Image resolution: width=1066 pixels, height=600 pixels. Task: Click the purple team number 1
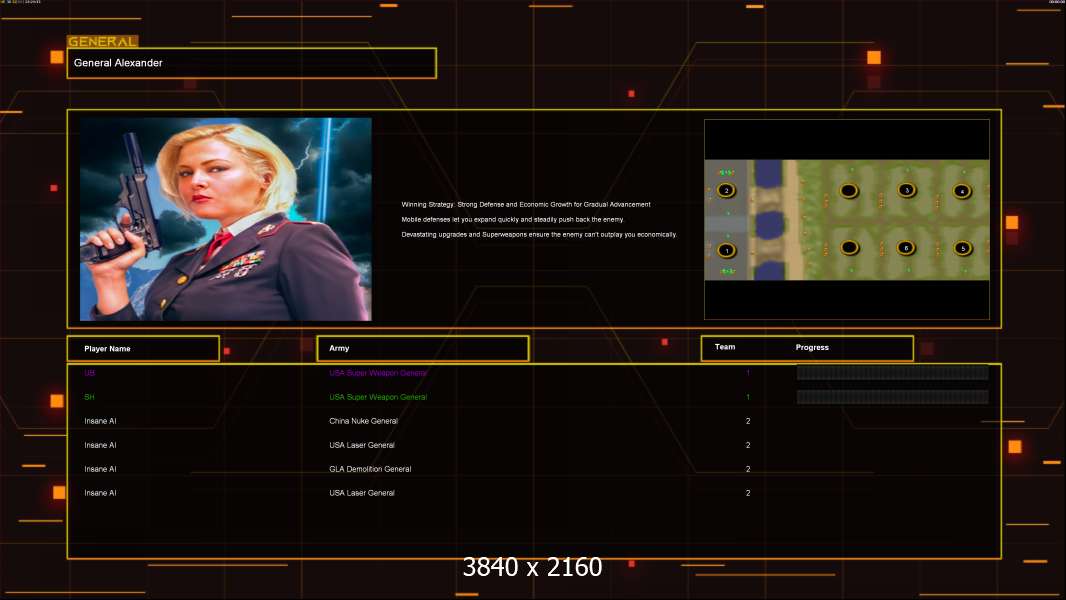tap(748, 373)
